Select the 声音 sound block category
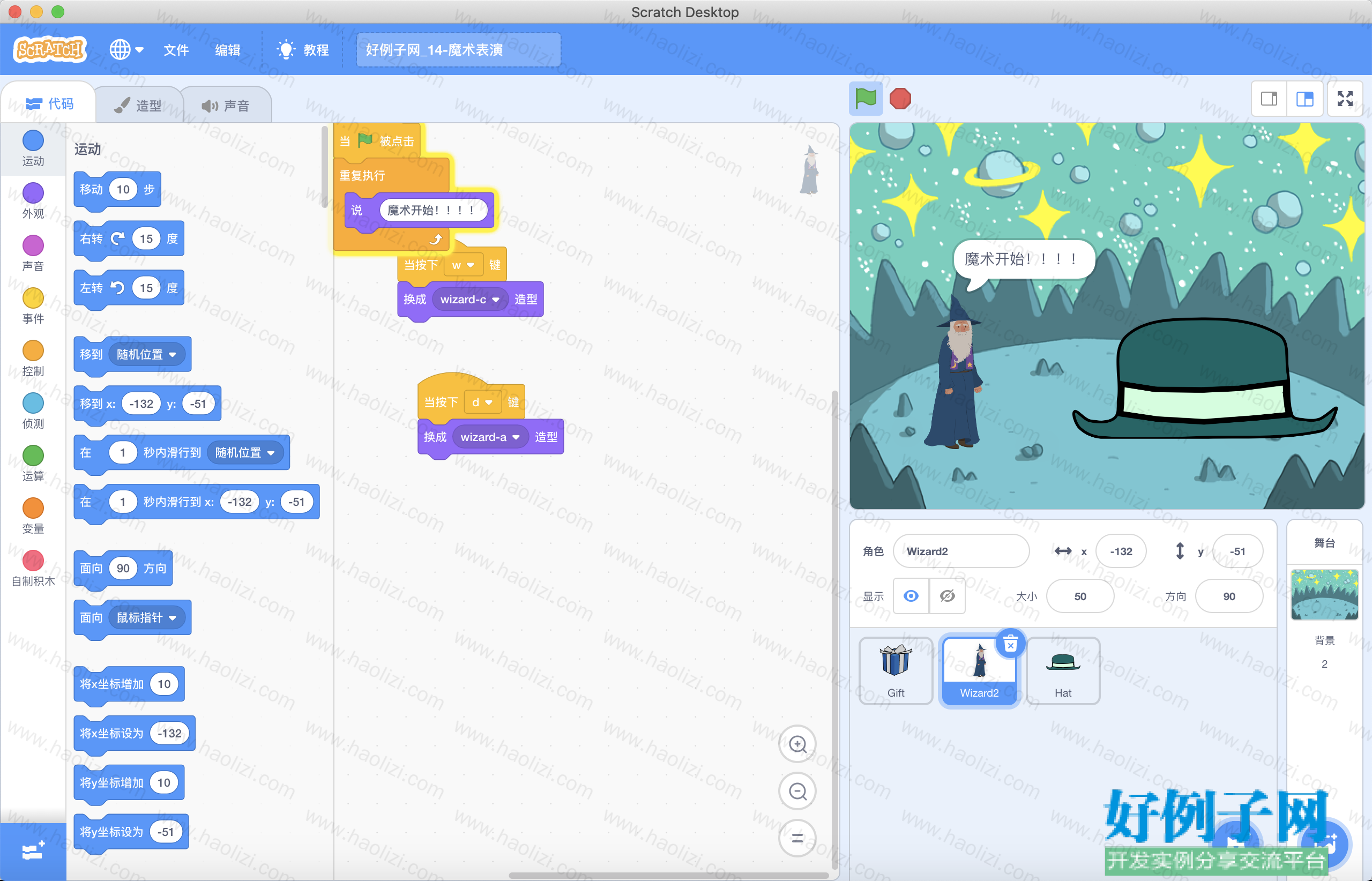This screenshot has width=1372, height=881. pyautogui.click(x=33, y=253)
